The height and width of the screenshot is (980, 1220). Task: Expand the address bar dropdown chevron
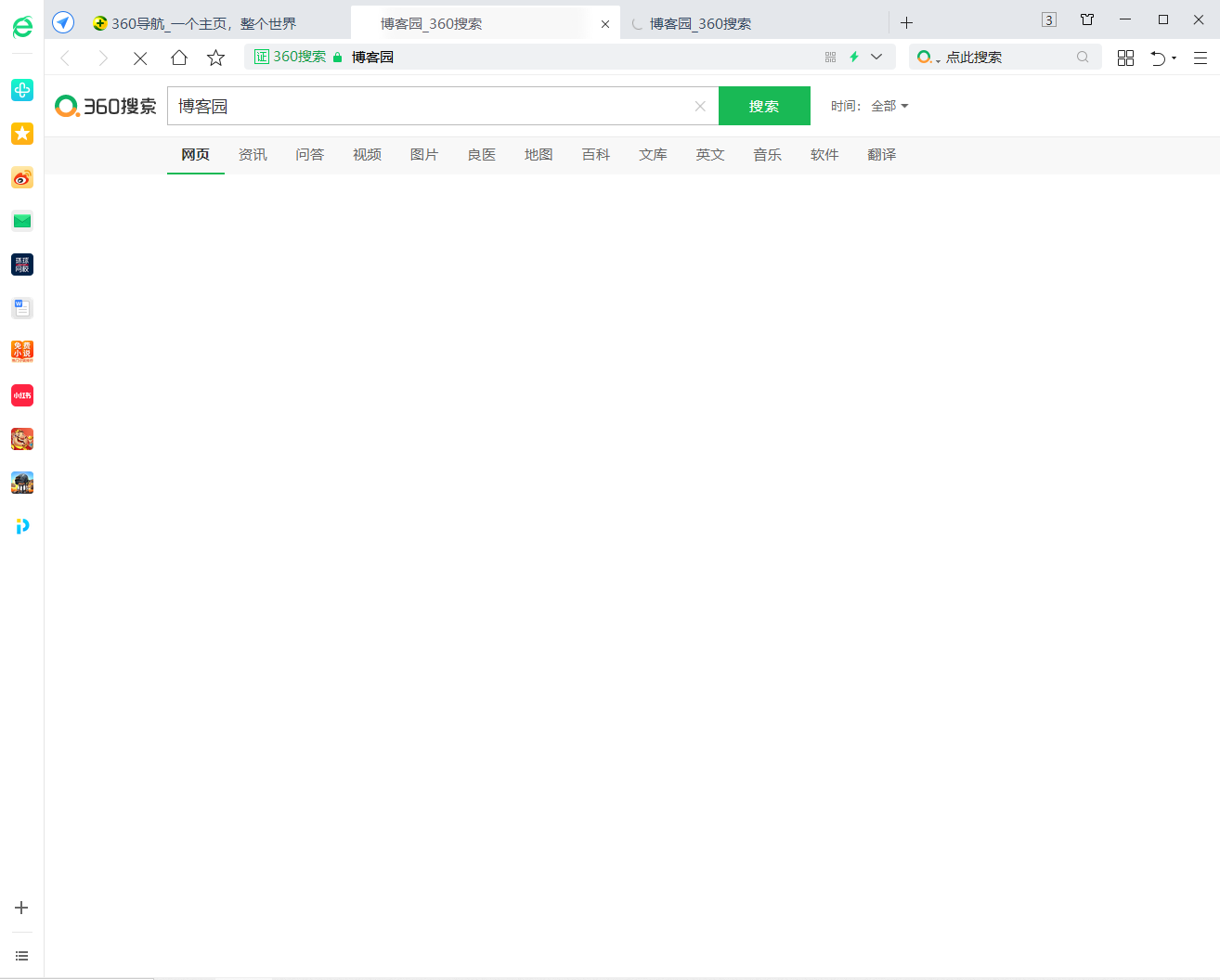(876, 57)
